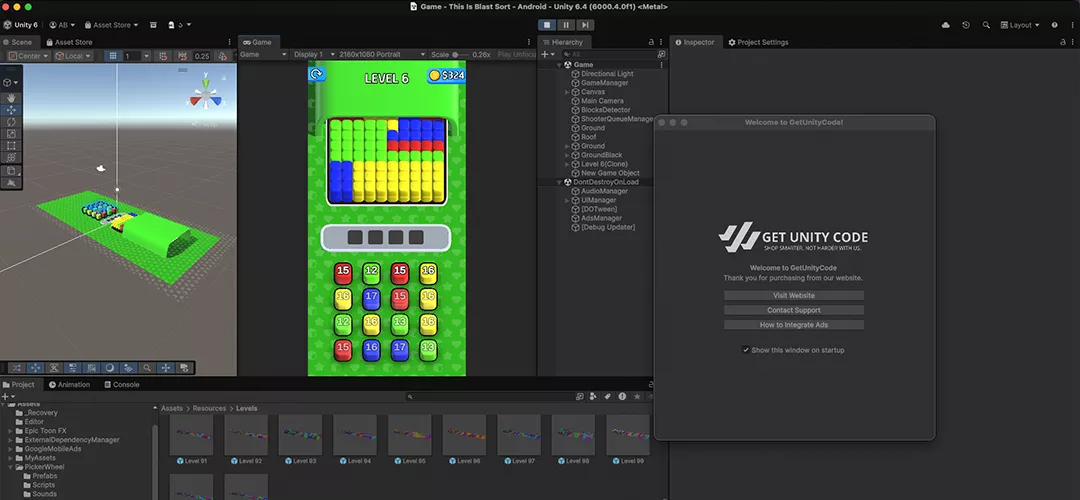
Task: Click the Visit Website button
Action: pyautogui.click(x=794, y=295)
